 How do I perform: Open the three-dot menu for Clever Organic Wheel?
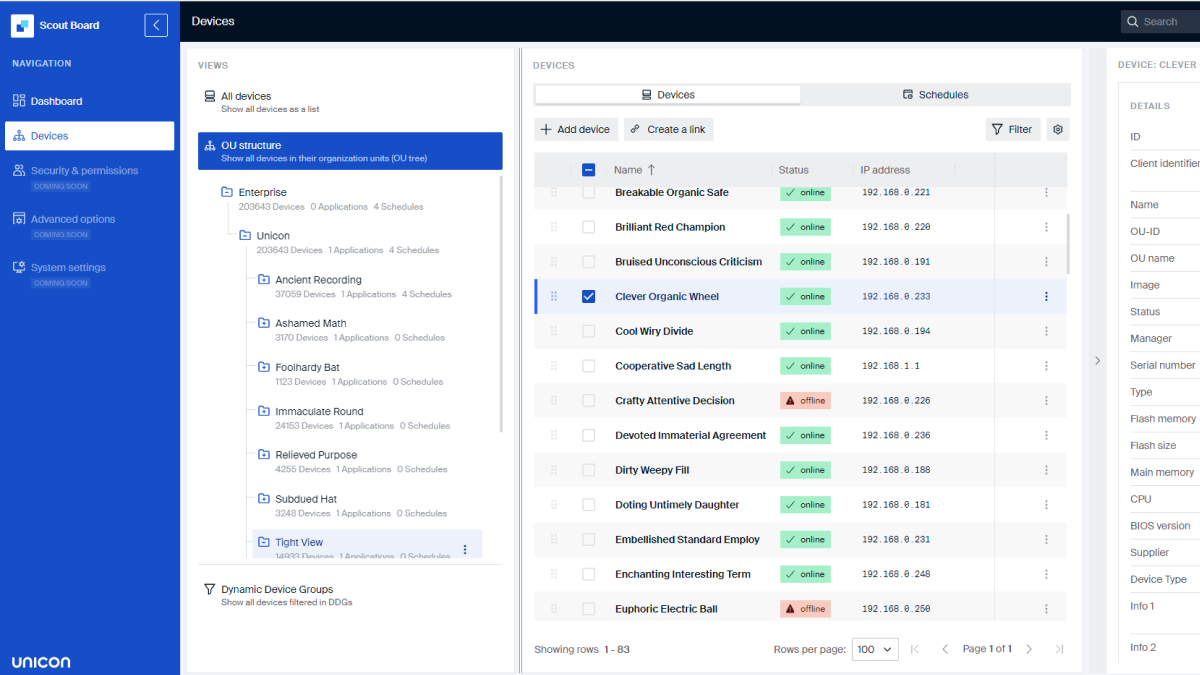click(x=1046, y=296)
